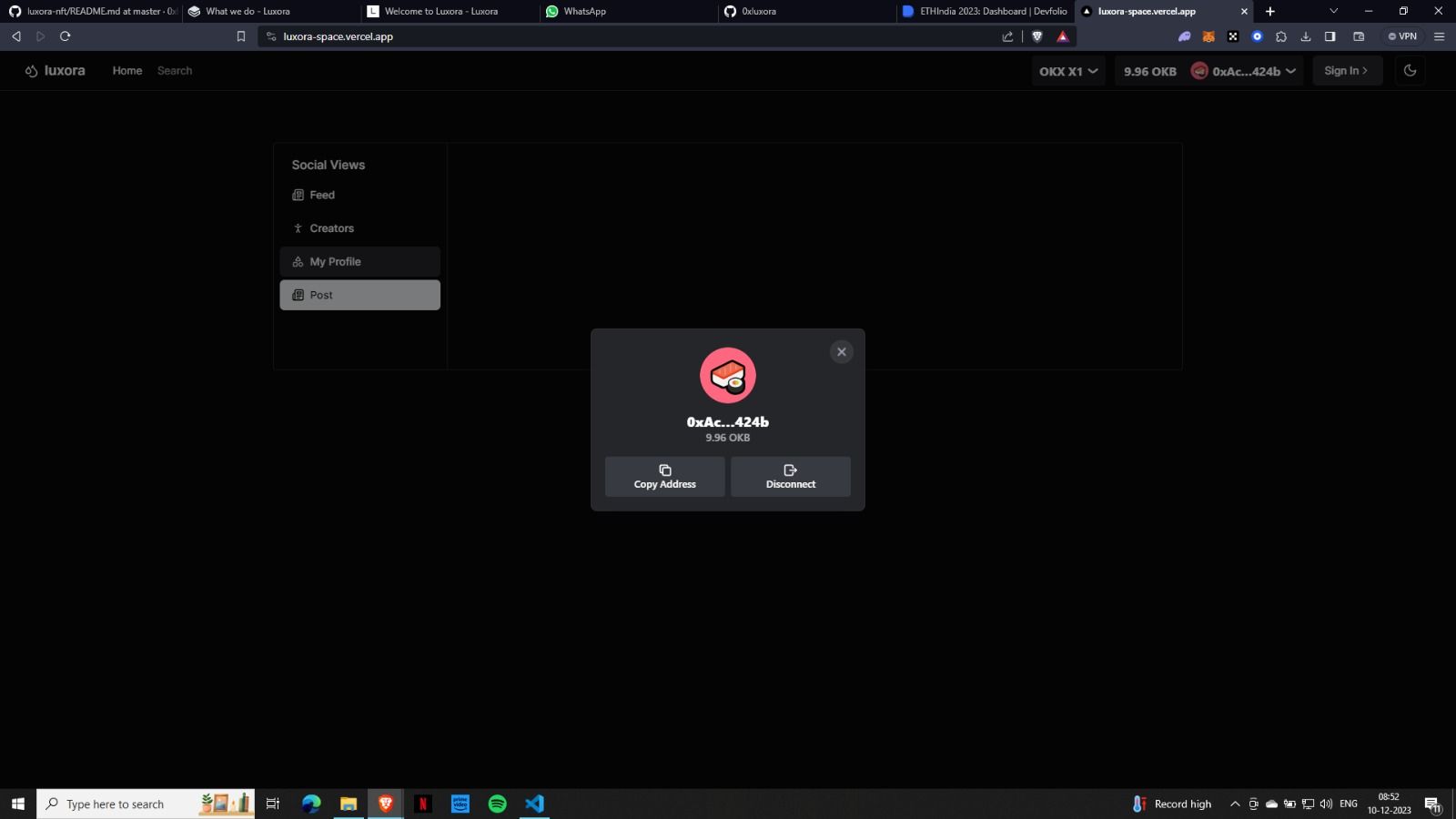This screenshot has height=819, width=1456.
Task: Open Brave Shields lion icon
Action: 1036,36
